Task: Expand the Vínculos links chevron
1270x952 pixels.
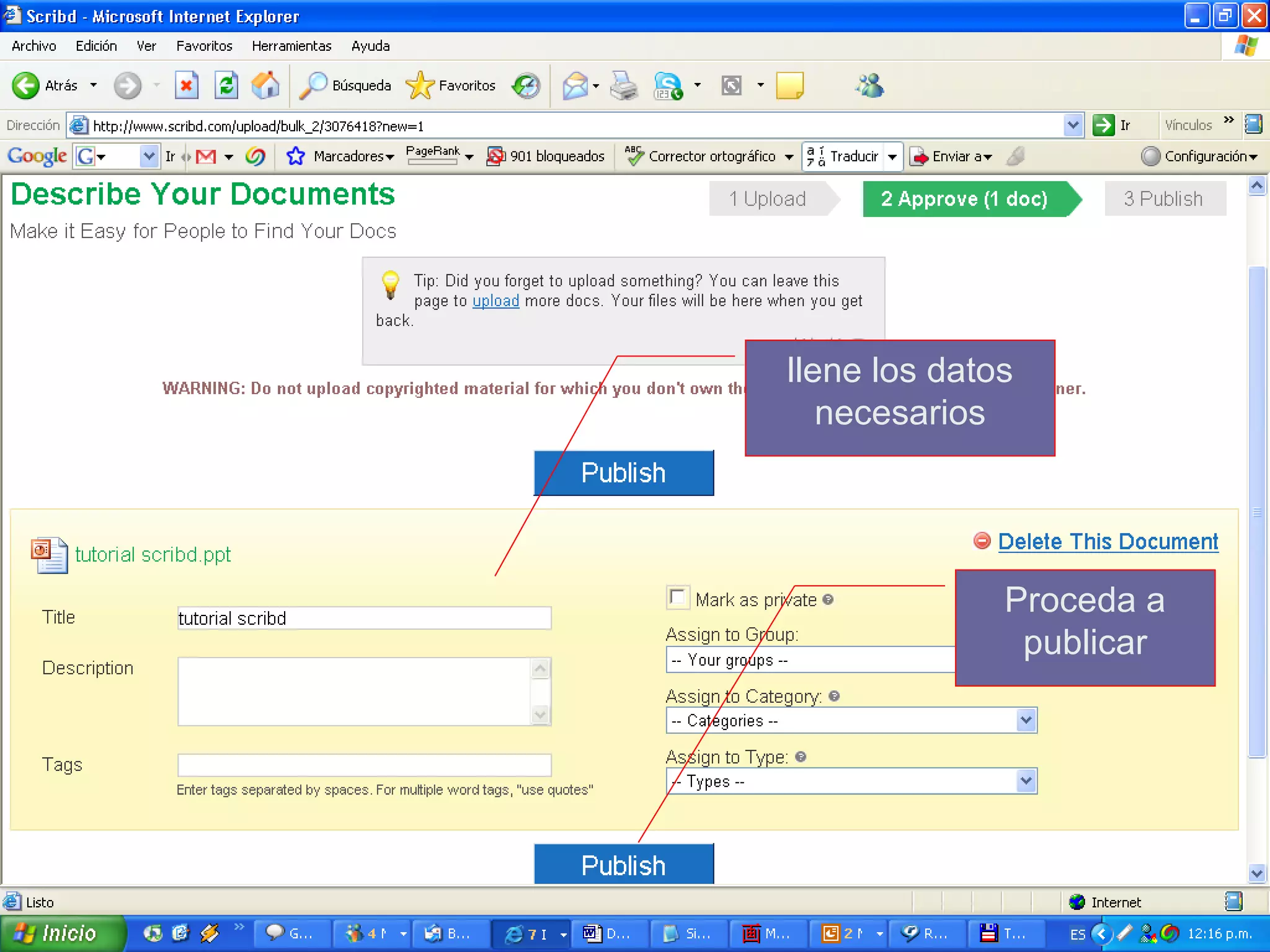Action: tap(1228, 120)
